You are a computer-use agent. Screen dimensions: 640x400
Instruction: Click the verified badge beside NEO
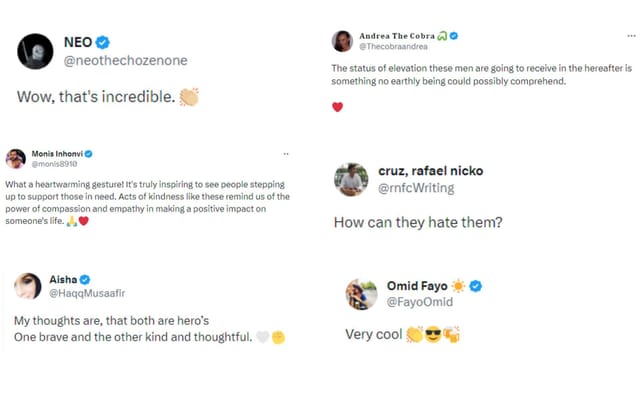103,42
